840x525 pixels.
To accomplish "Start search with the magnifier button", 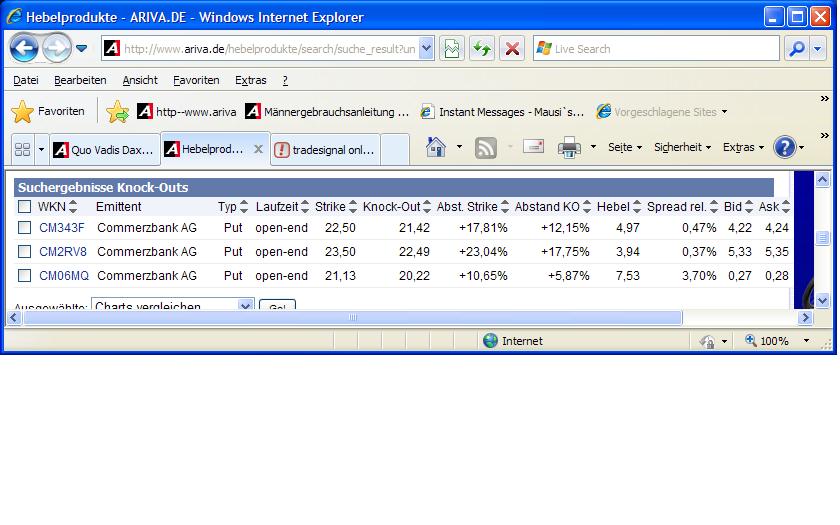I will click(797, 49).
